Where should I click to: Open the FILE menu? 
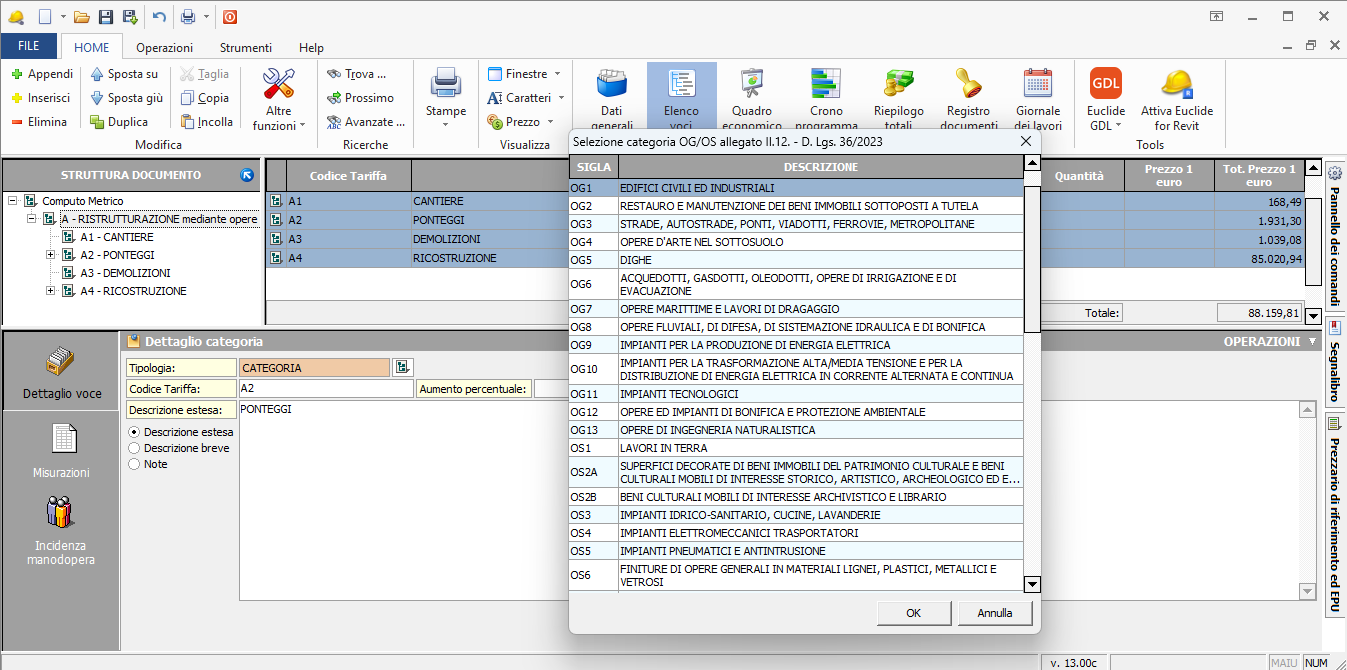pos(29,47)
